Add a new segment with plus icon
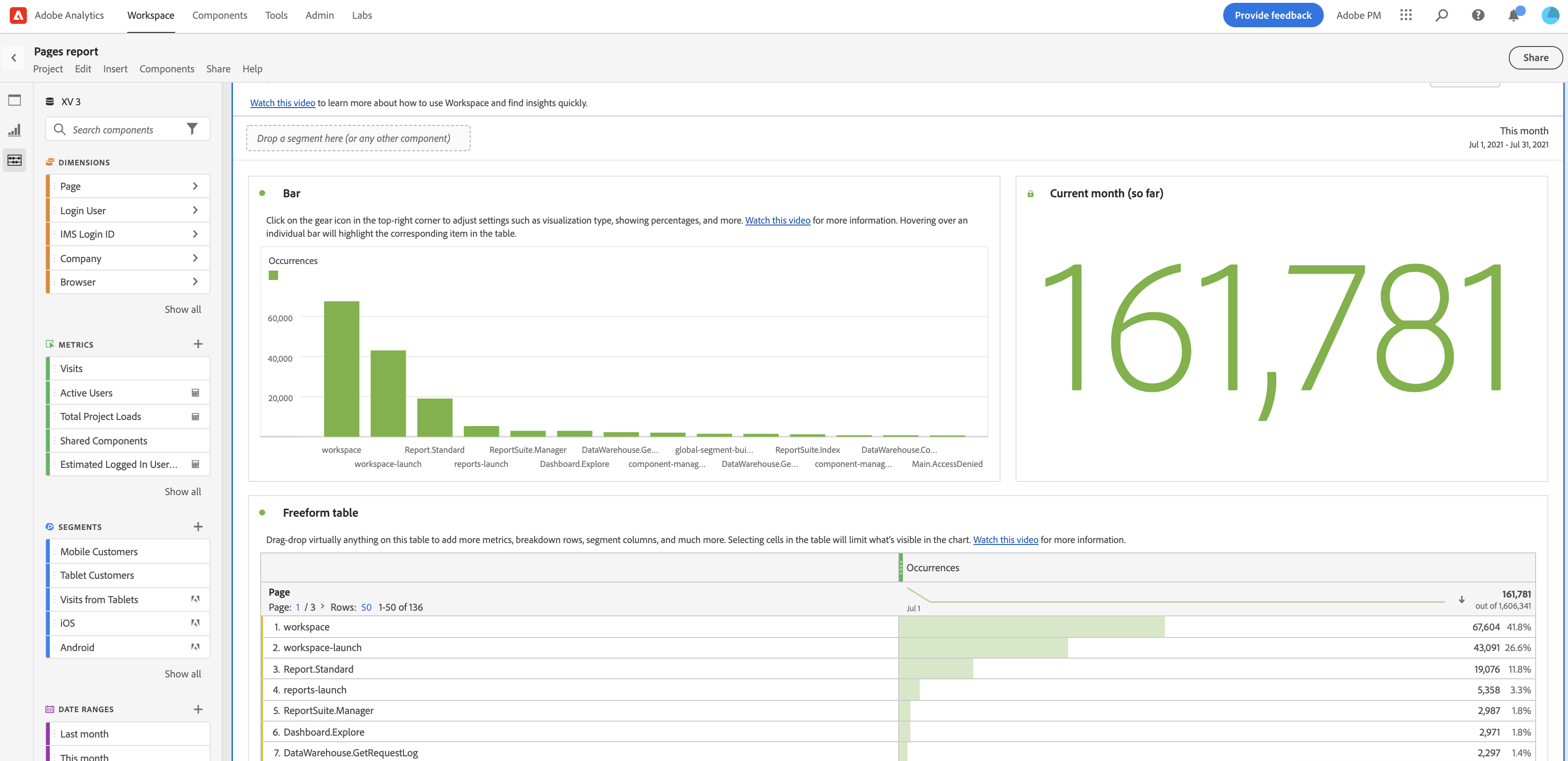 (198, 527)
